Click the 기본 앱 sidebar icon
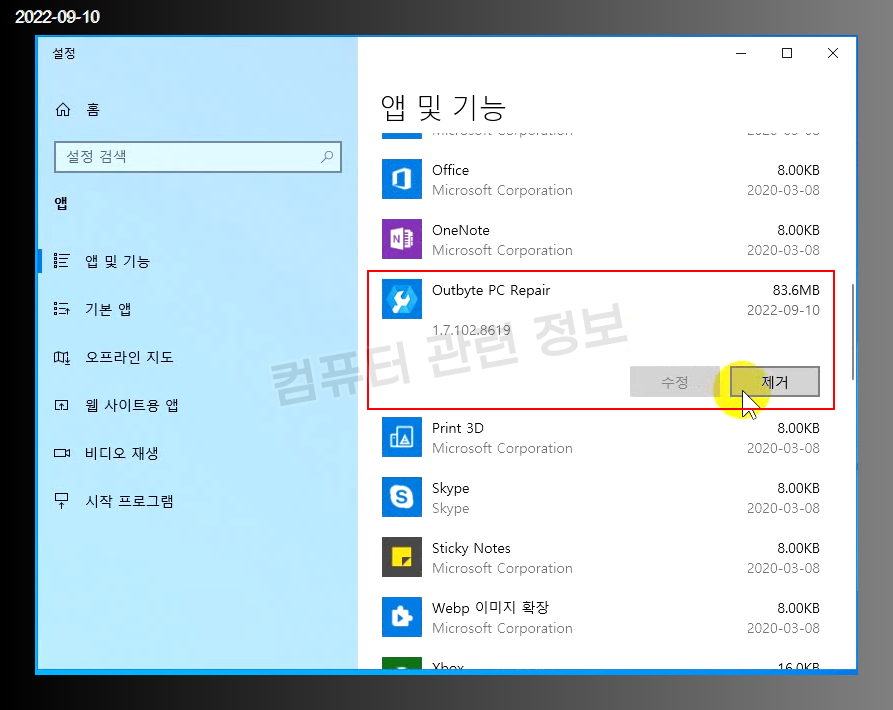Viewport: 893px width, 710px height. click(62, 309)
